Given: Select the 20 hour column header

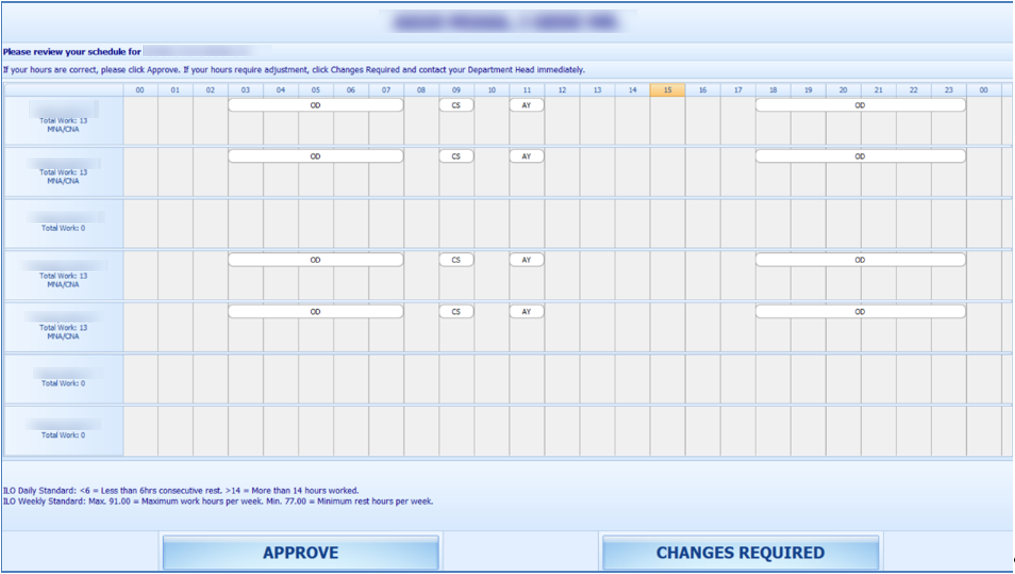Looking at the screenshot, I should 843,90.
